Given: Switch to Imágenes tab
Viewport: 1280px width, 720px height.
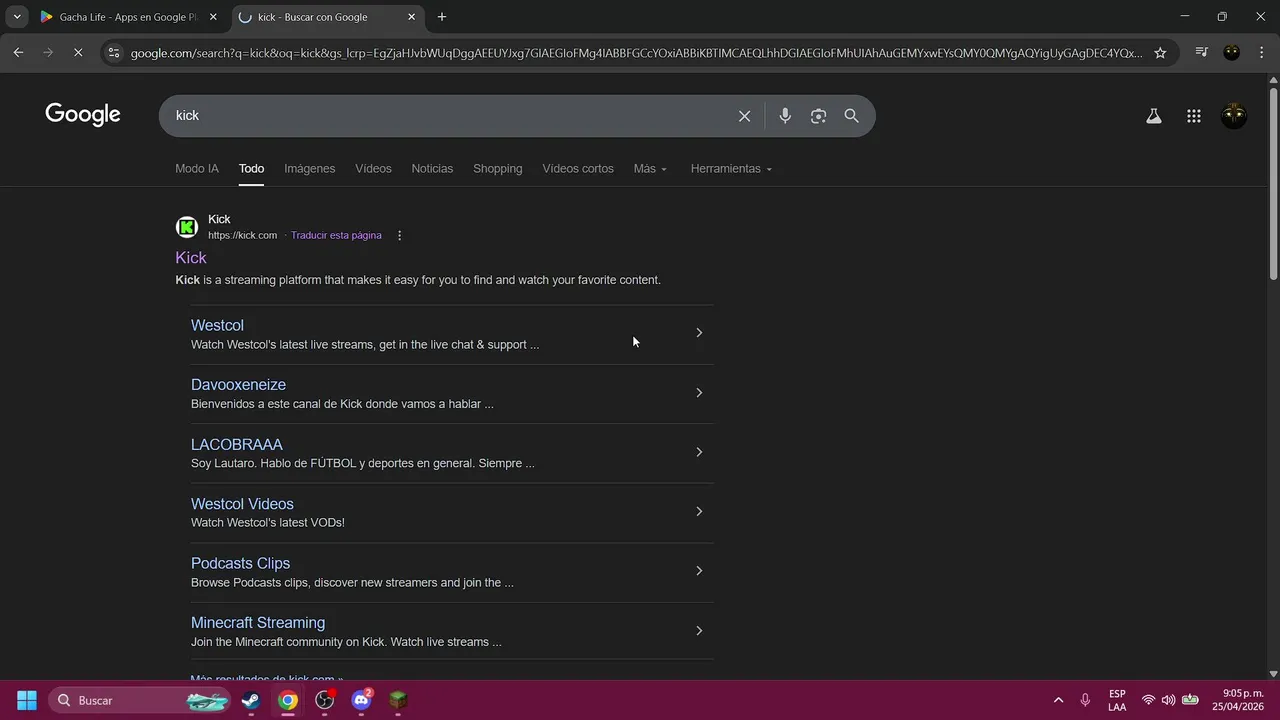Looking at the screenshot, I should 309,169.
